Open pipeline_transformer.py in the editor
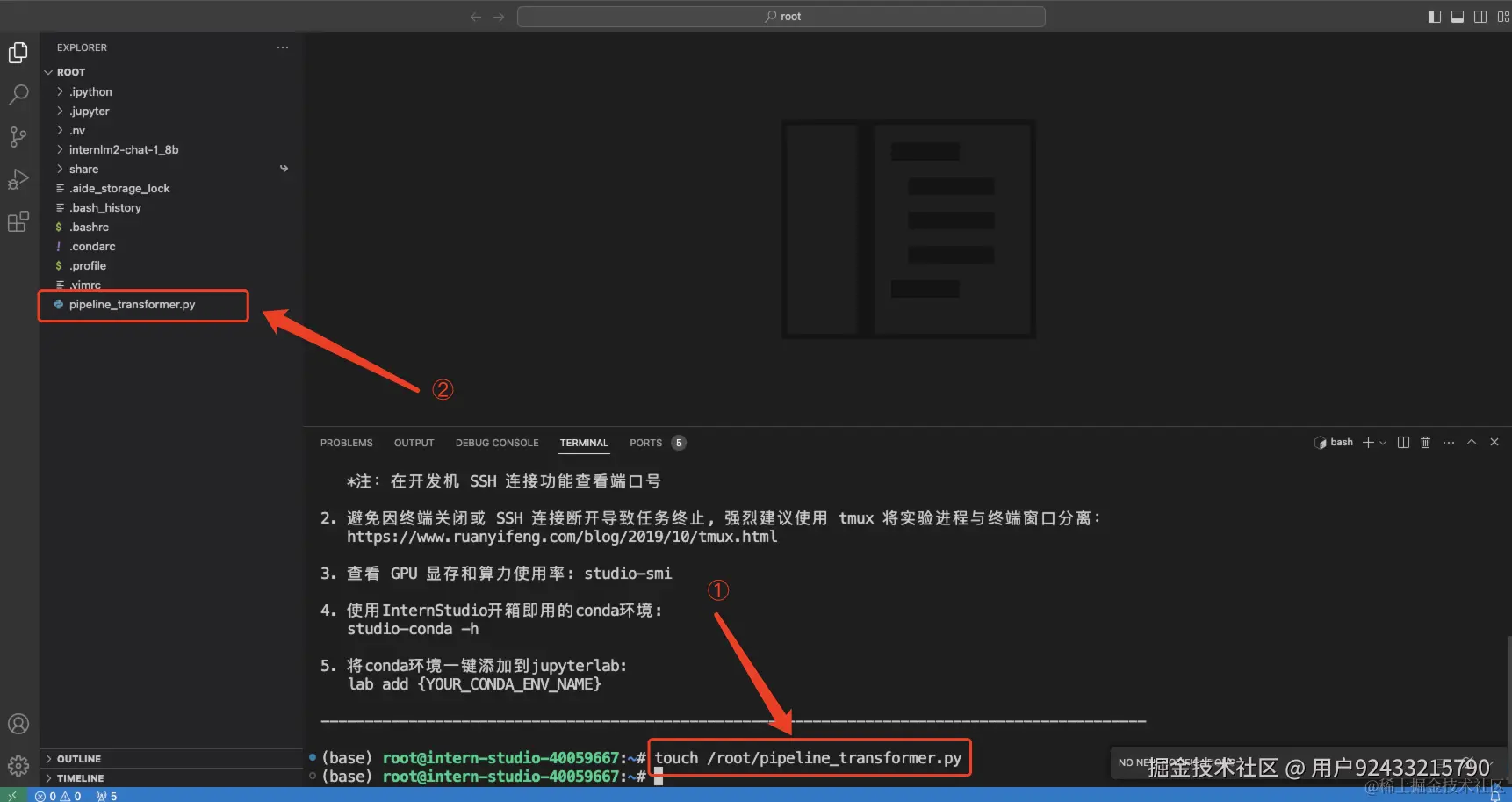The height and width of the screenshot is (802, 1512). pos(172,304)
